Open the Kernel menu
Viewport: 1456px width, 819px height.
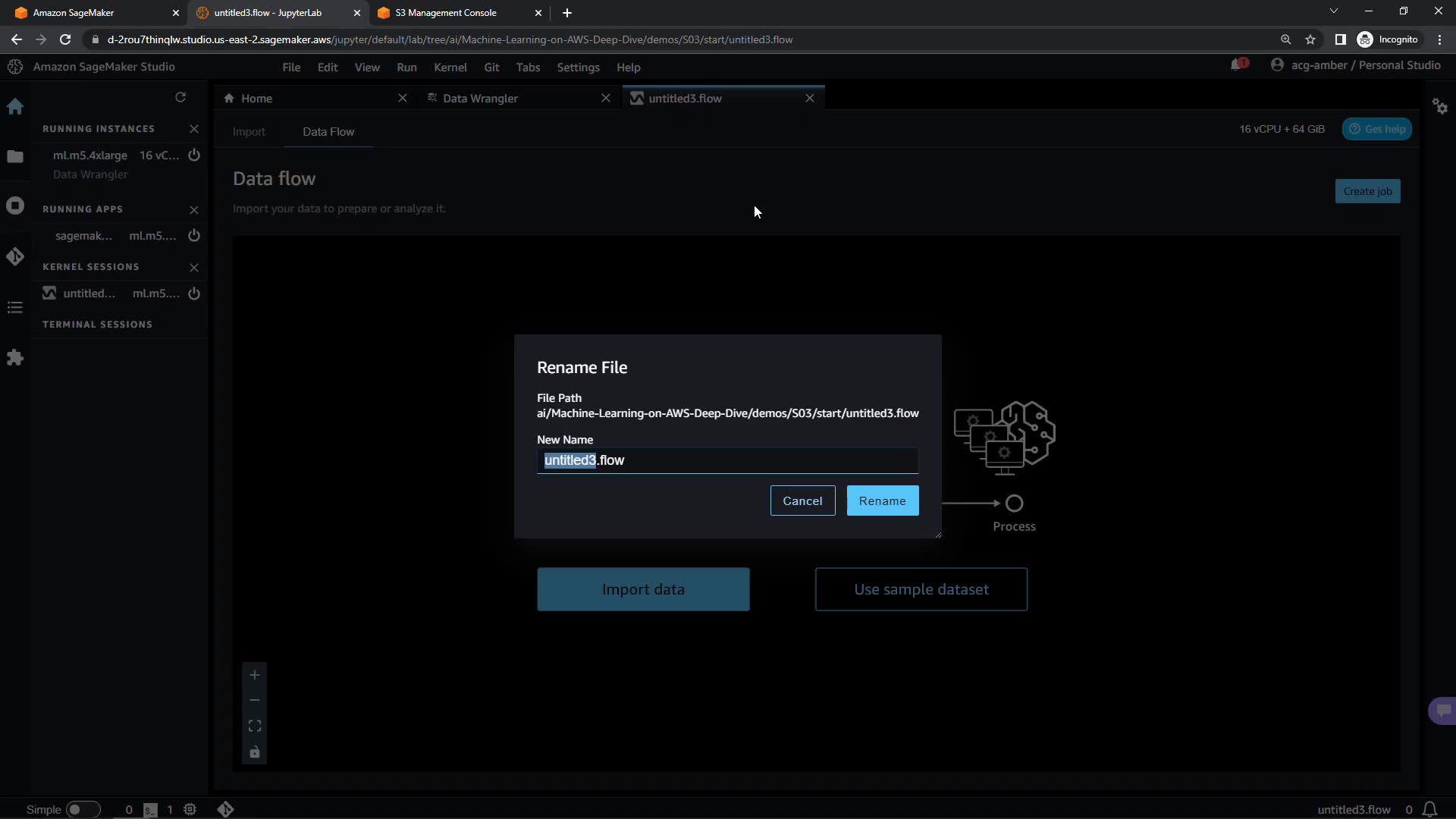pos(450,67)
